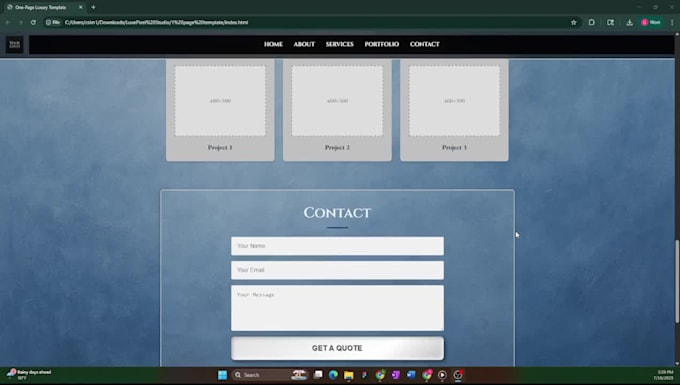
Task: Go to PORTFOLIO in the navigation bar
Action: [382, 44]
